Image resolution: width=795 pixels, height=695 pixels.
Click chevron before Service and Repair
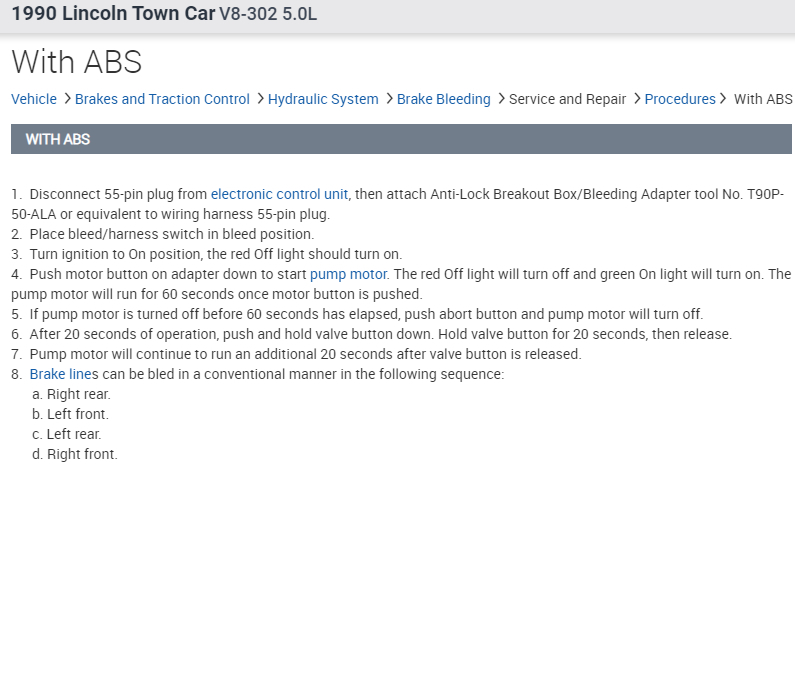501,99
